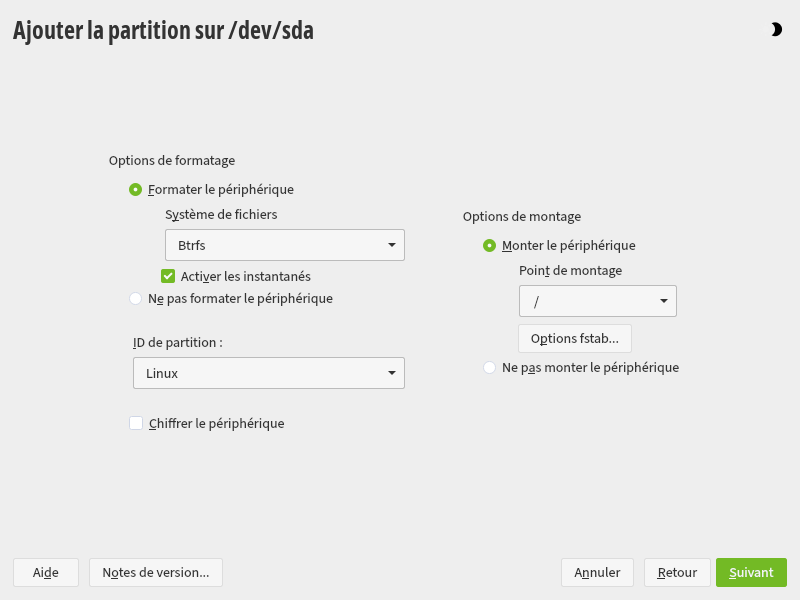Open 'Notes de version...'
Screen dimensions: 800x600
[156, 572]
